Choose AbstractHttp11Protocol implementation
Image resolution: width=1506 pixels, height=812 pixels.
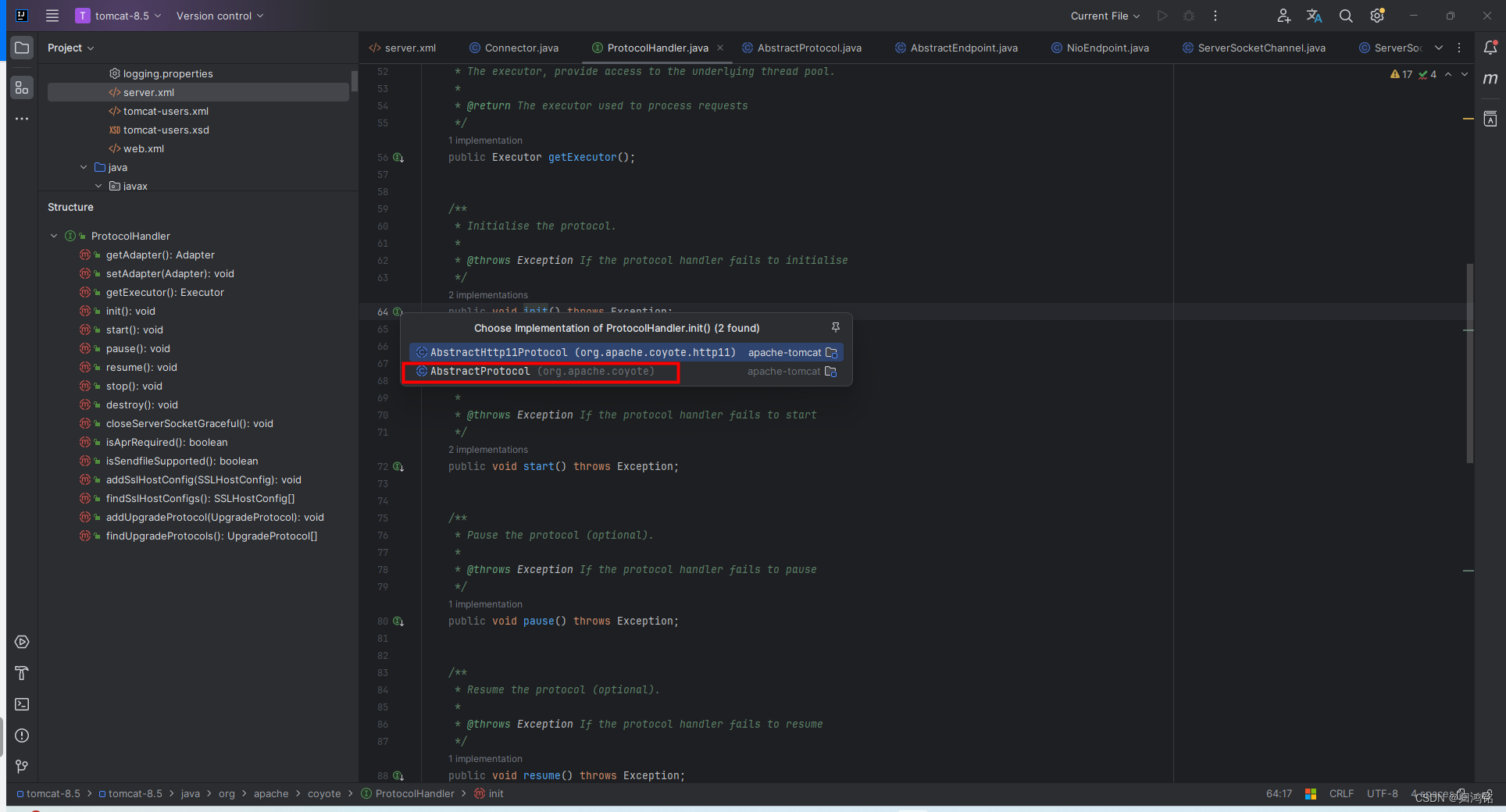(x=626, y=352)
